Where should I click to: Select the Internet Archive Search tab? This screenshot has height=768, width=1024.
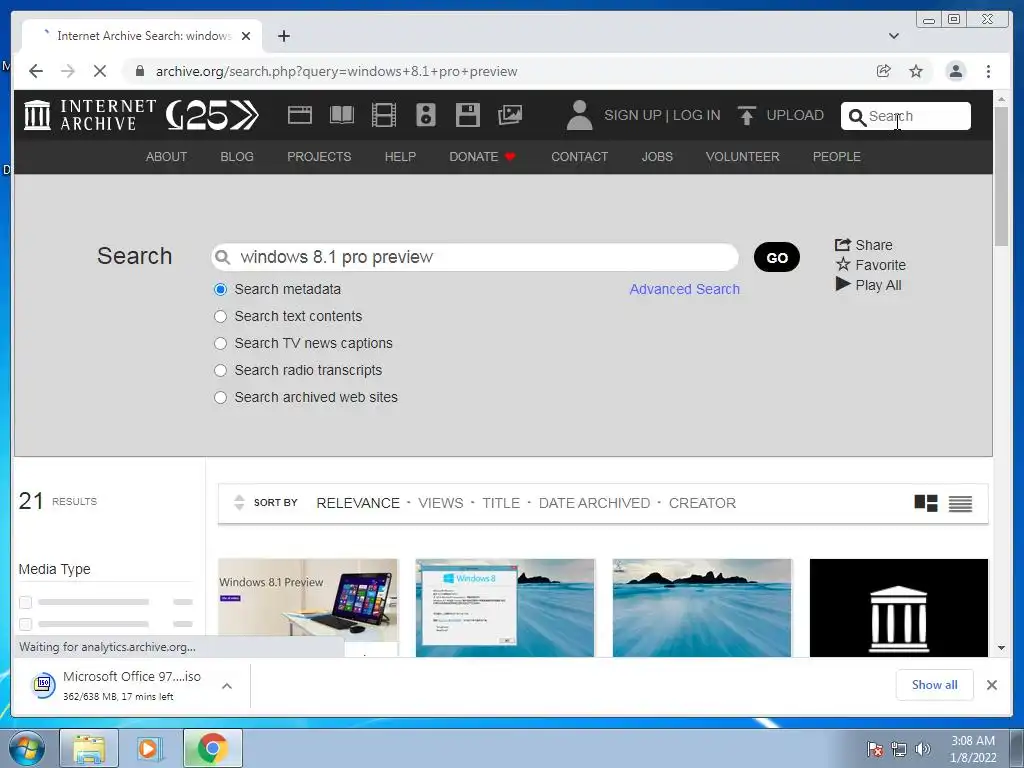143,36
